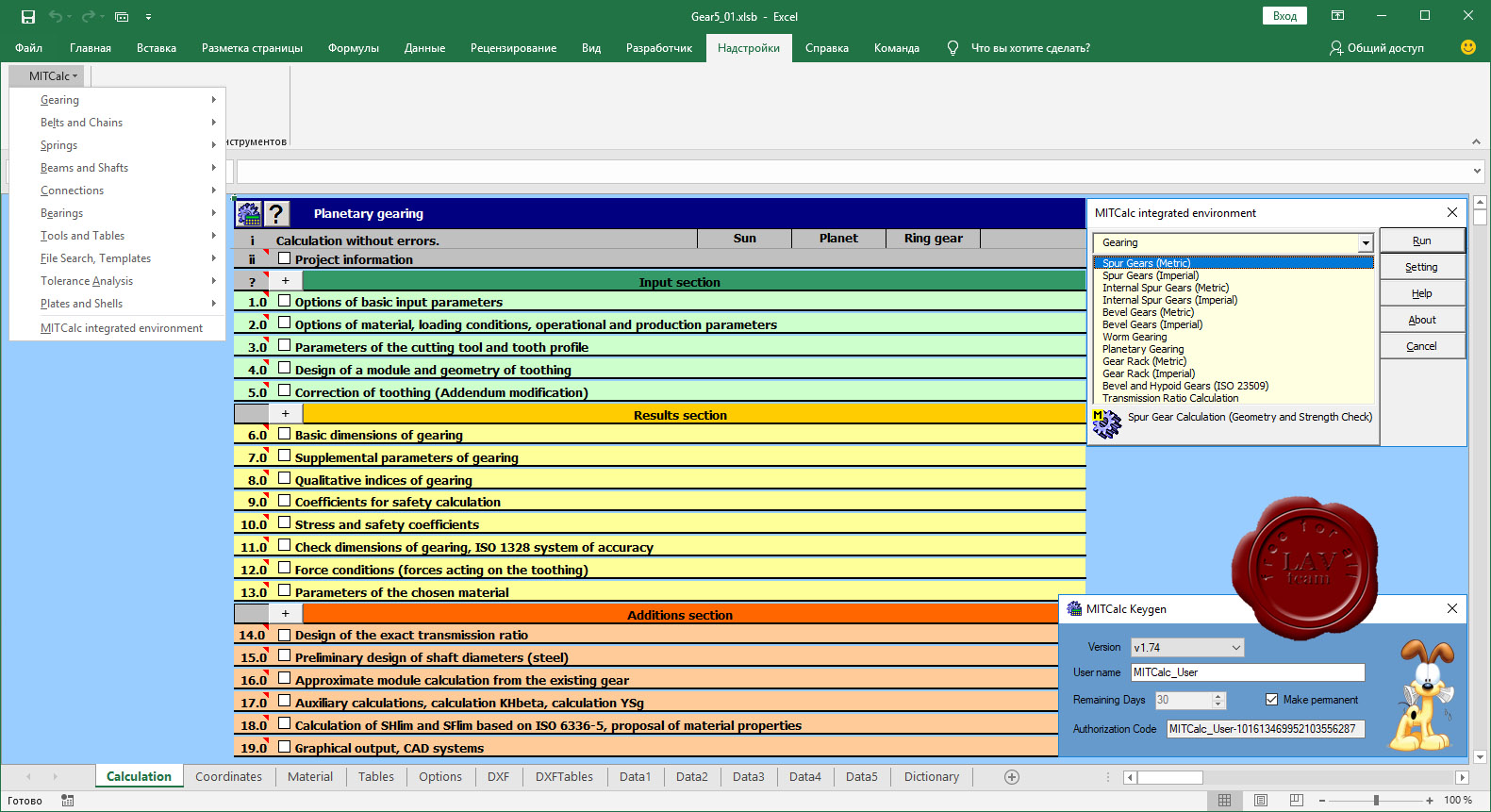Click the Undo arrow in the quick access toolbar
This screenshot has width=1491, height=812.
[56, 17]
